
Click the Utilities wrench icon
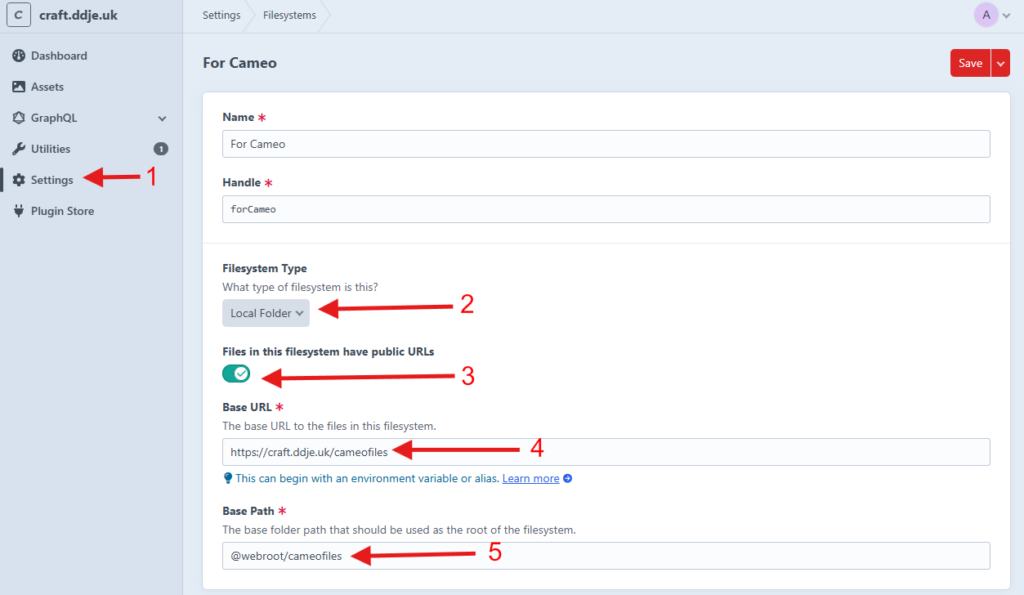pyautogui.click(x=19, y=149)
